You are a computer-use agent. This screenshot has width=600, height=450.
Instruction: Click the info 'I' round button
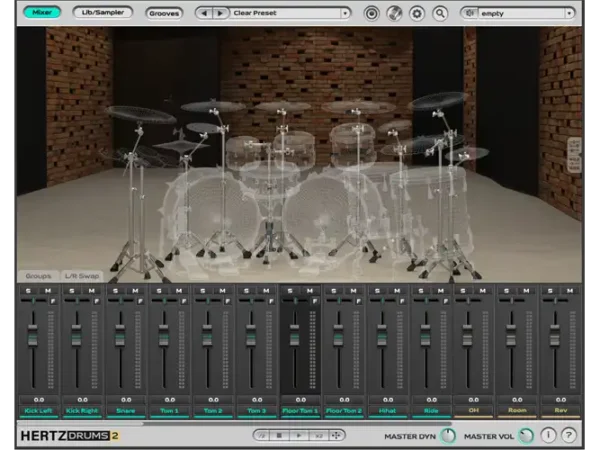548,435
